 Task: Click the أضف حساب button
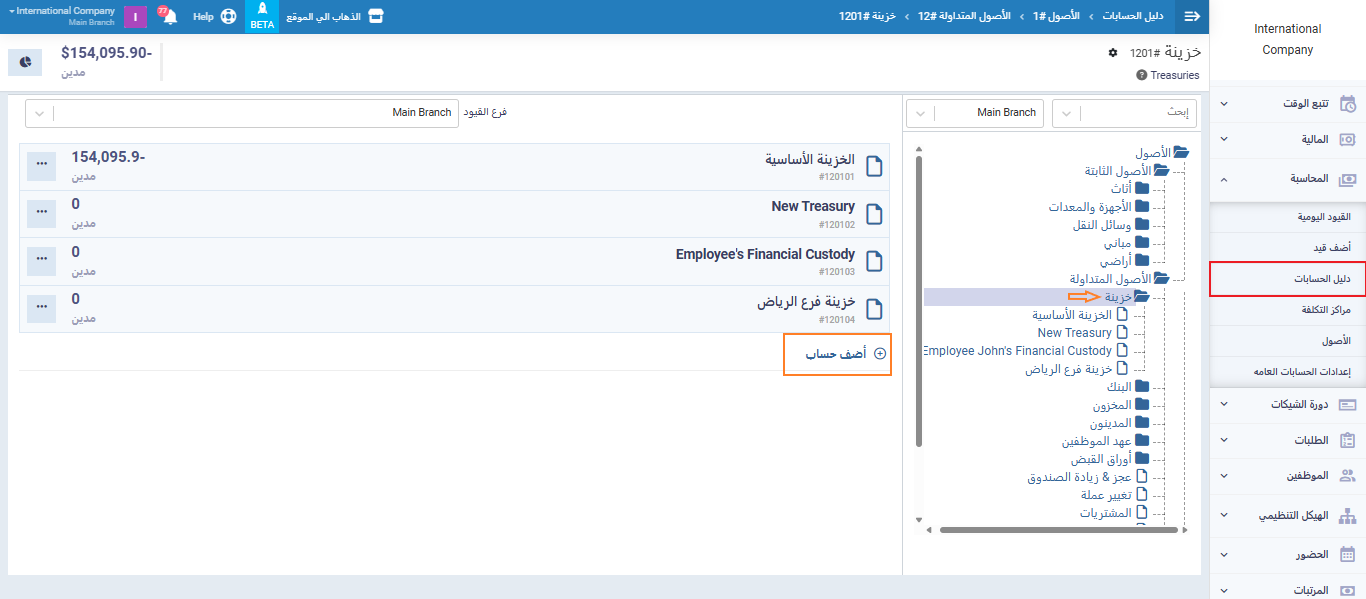[x=837, y=354]
